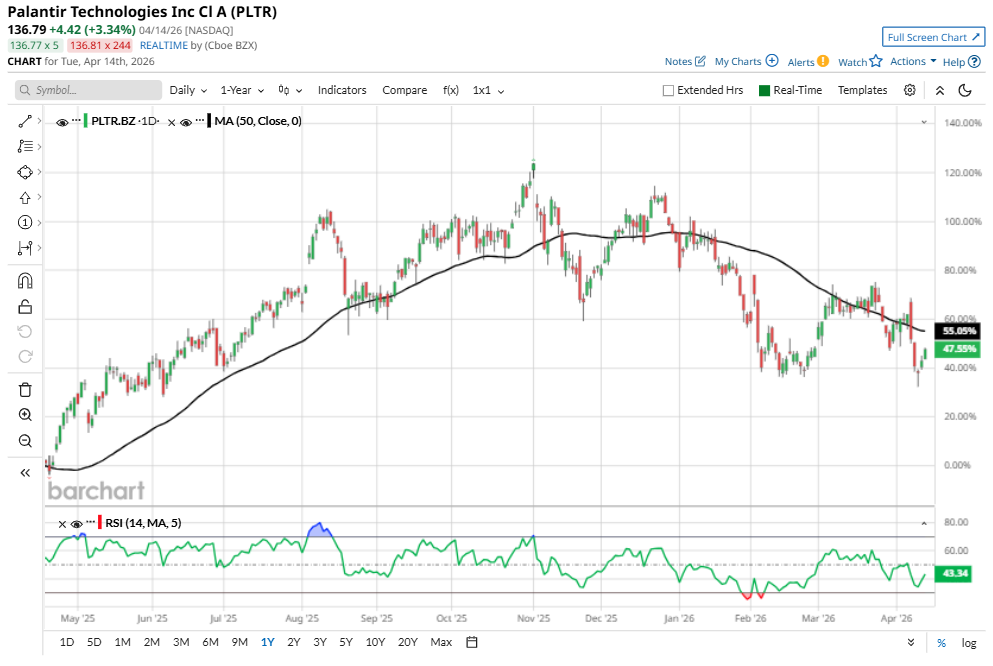The image size is (993, 666).
Task: Click the Full Screen Chart button
Action: [933, 37]
